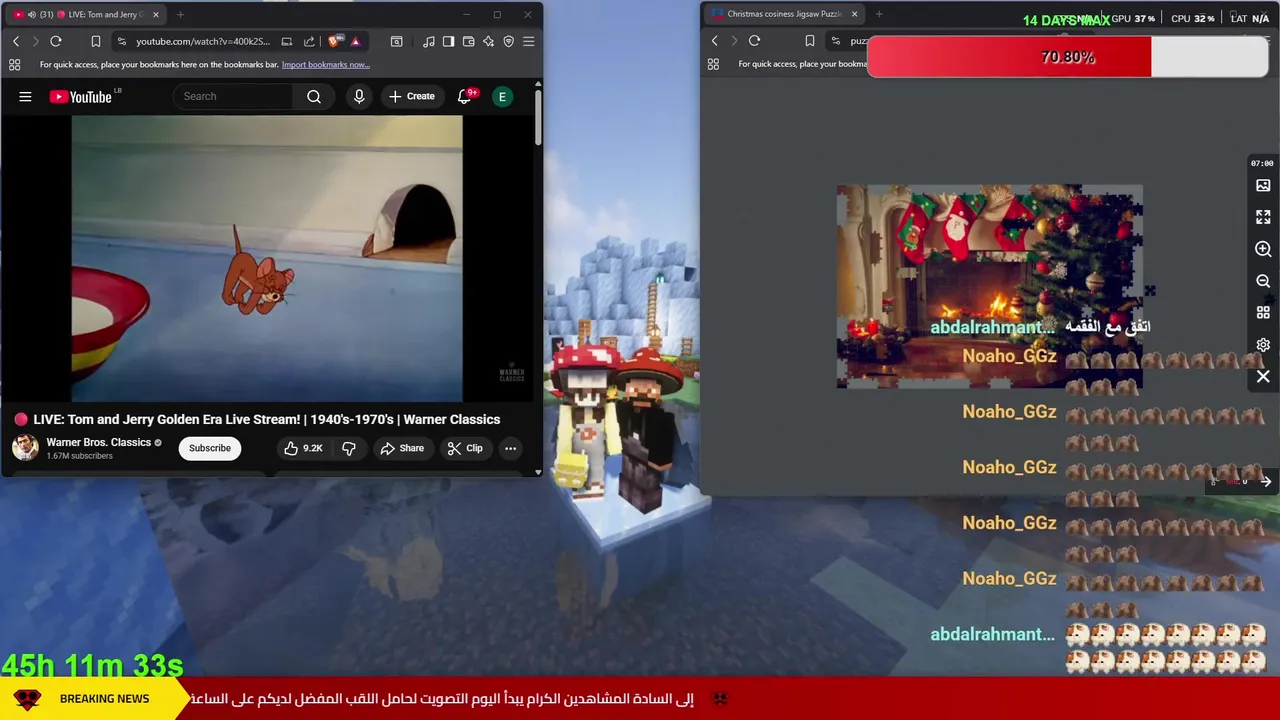Open the account avatar E menu
Screen dimensions: 1280x720
pos(503,97)
